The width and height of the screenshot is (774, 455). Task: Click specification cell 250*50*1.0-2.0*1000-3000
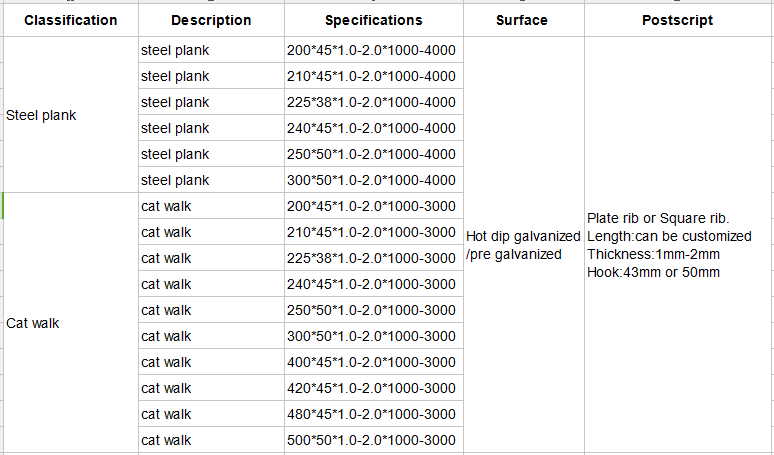pyautogui.click(x=373, y=310)
